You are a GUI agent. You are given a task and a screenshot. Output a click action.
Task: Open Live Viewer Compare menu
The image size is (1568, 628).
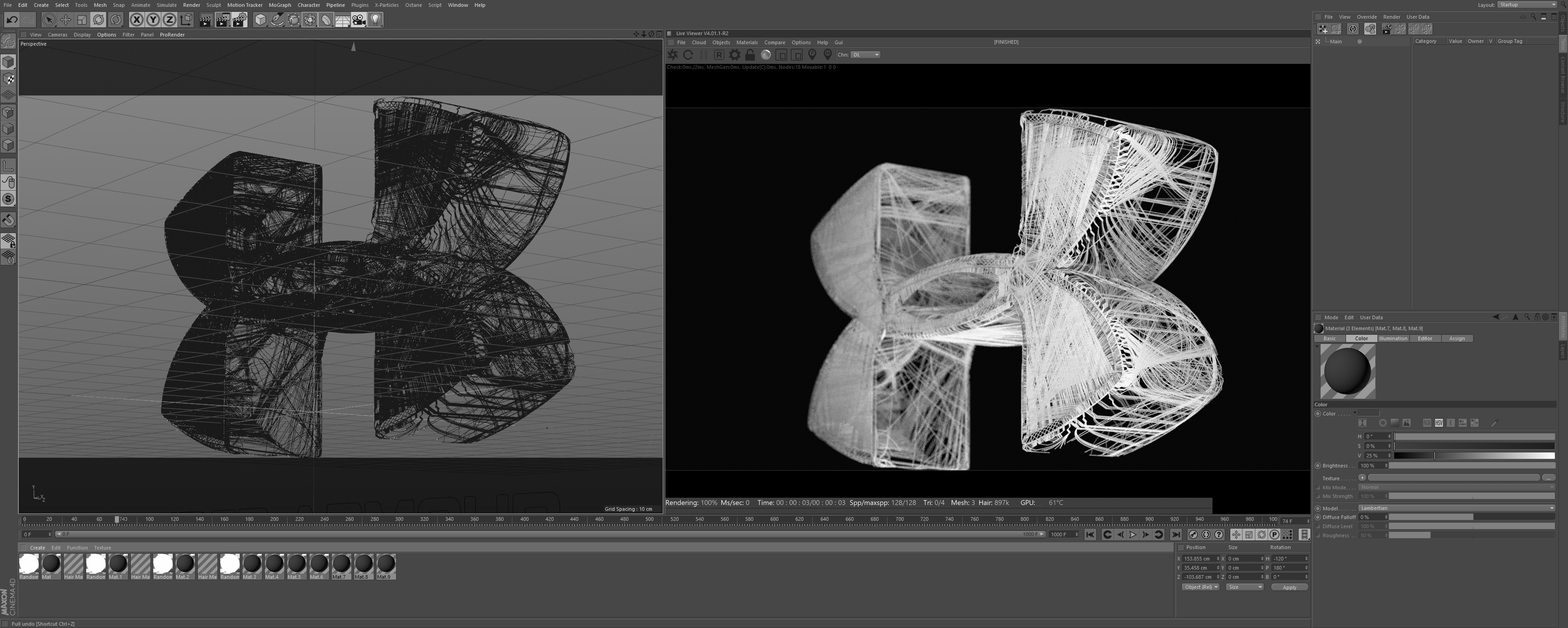(x=774, y=42)
